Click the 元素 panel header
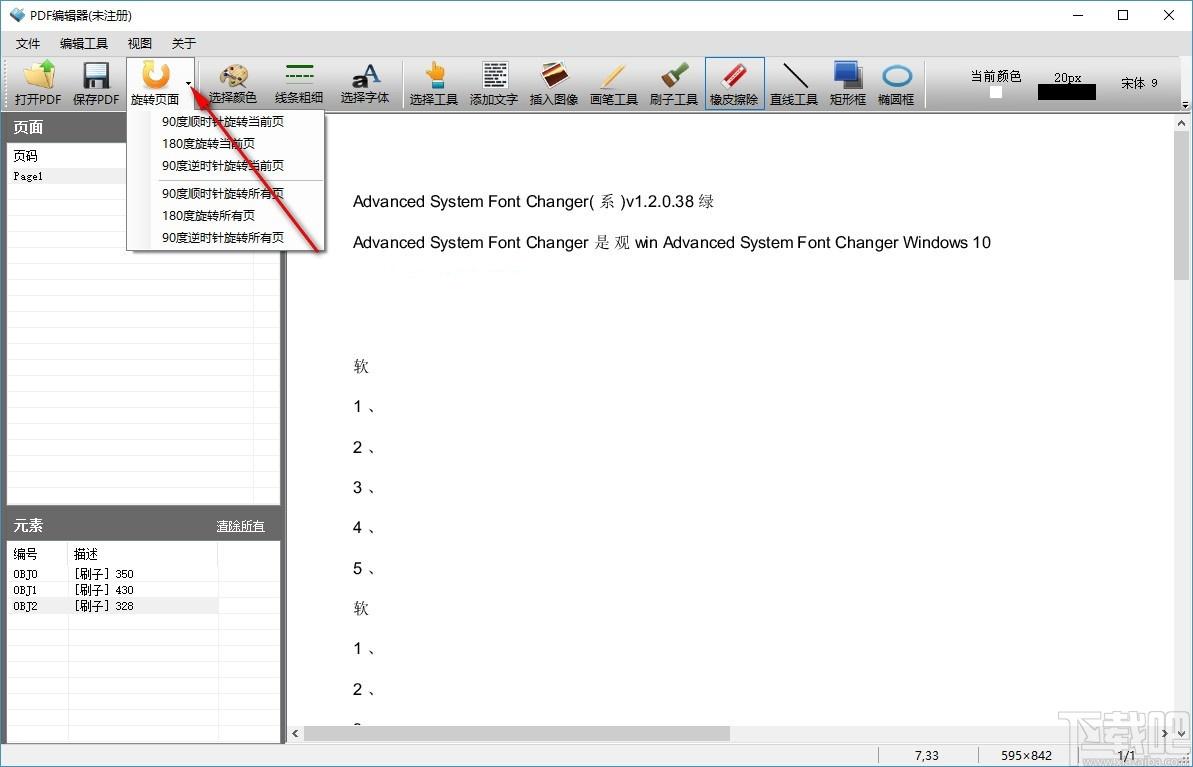Viewport: 1193px width, 767px height. pos(144,526)
